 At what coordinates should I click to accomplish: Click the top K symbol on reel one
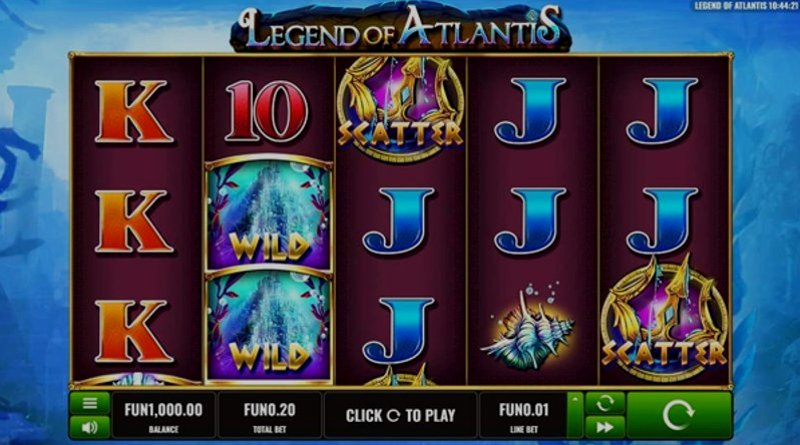[x=134, y=111]
